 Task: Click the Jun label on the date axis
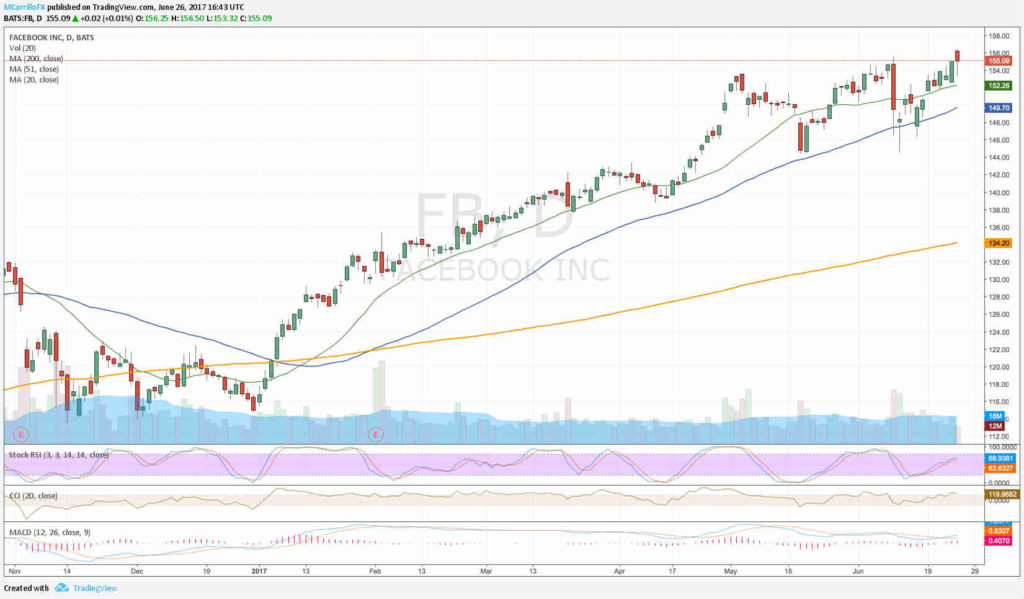tap(857, 571)
